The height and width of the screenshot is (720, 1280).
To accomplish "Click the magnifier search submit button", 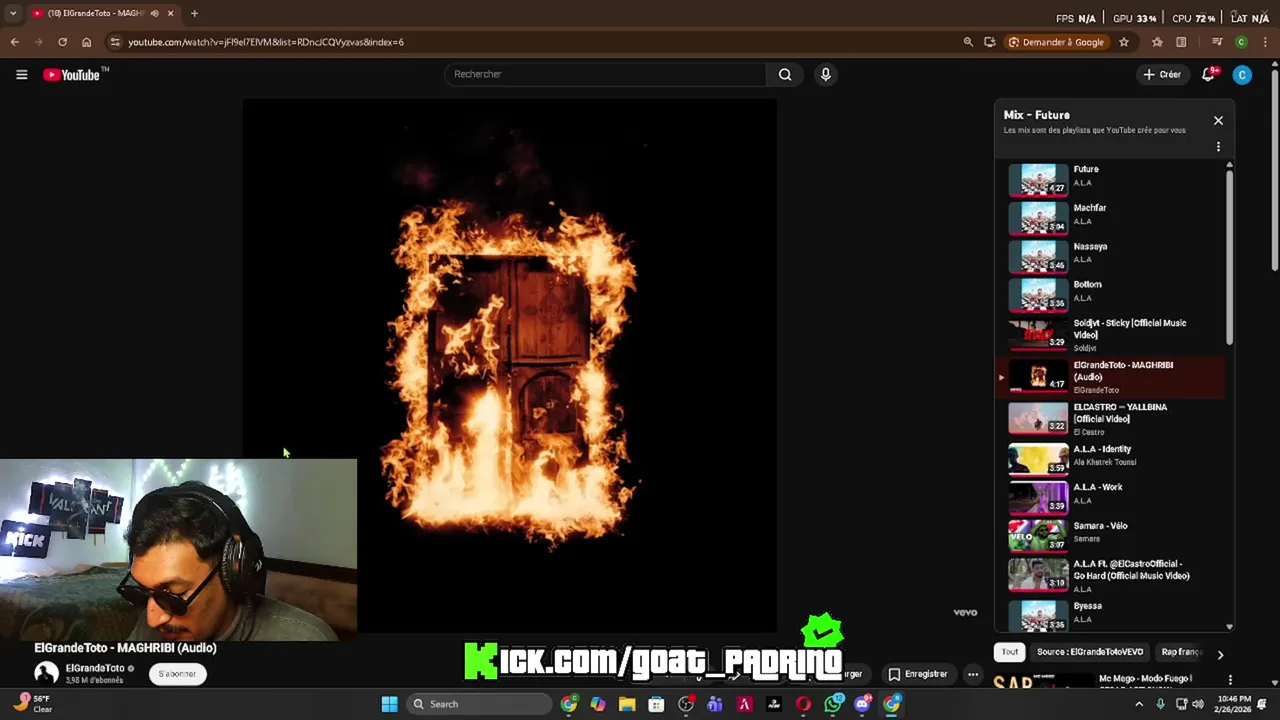I will tap(785, 74).
